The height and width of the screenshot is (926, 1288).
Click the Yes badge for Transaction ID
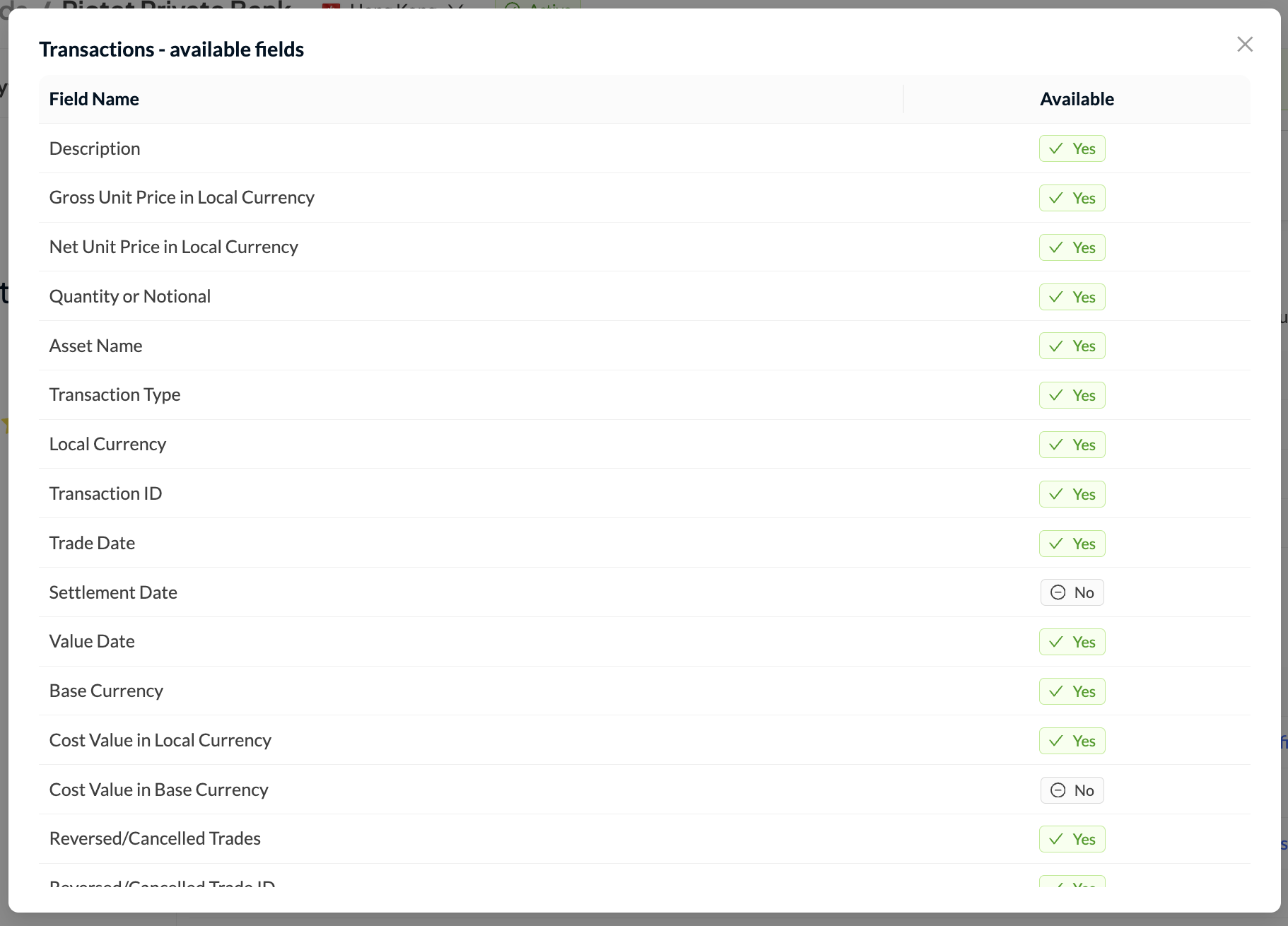(x=1072, y=494)
